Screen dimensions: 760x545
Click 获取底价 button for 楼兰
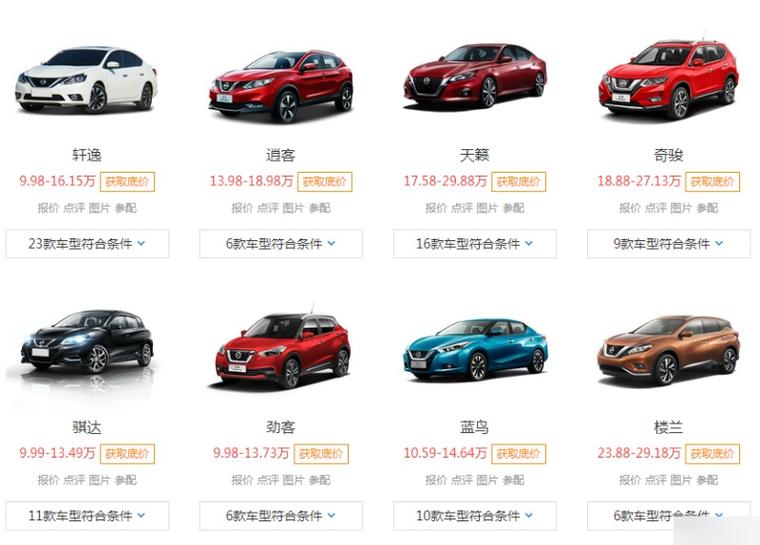[x=712, y=454]
